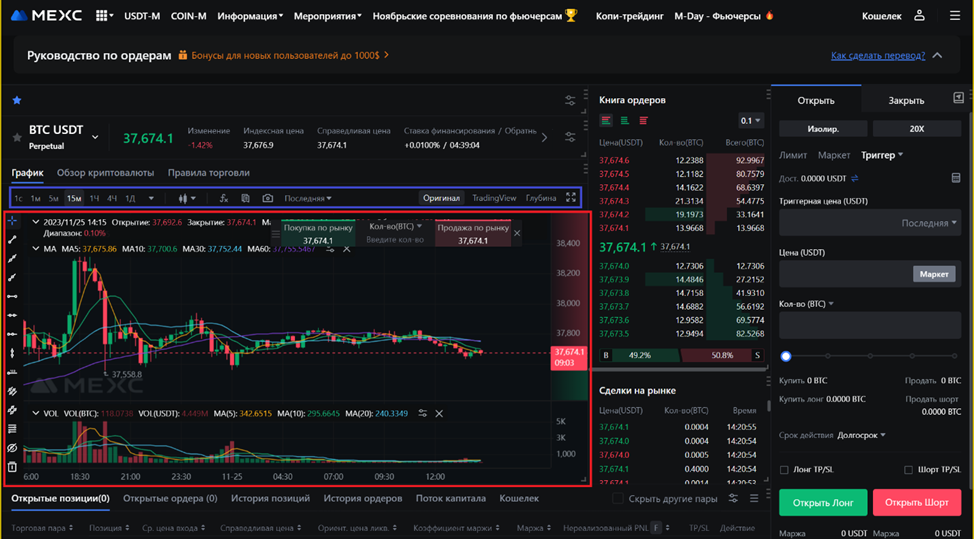Image resolution: width=974 pixels, height=539 pixels.
Task: Click the apps grid icon next to the MEXC logo
Action: pyautogui.click(x=103, y=16)
